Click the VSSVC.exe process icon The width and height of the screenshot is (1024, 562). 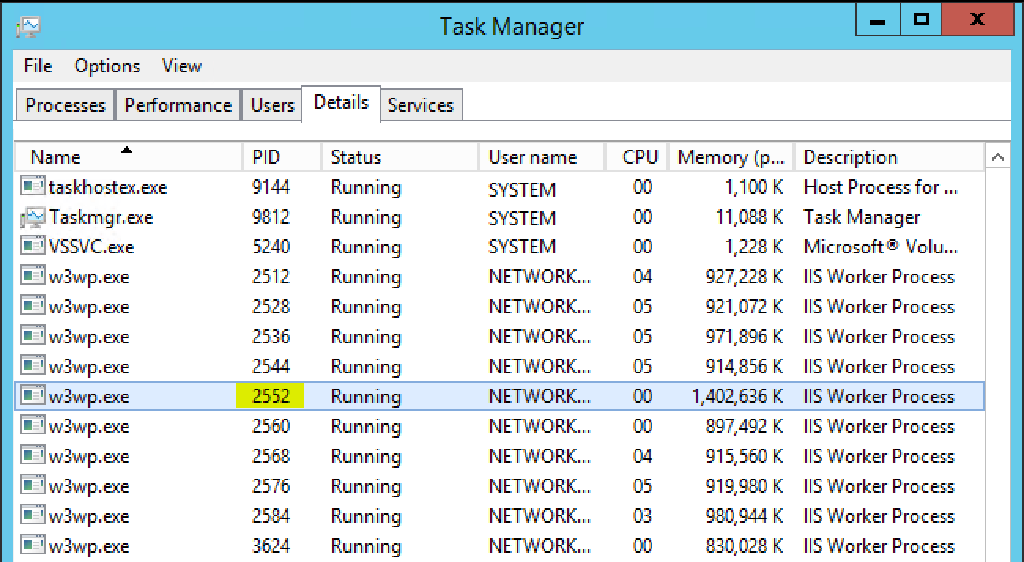point(32,246)
